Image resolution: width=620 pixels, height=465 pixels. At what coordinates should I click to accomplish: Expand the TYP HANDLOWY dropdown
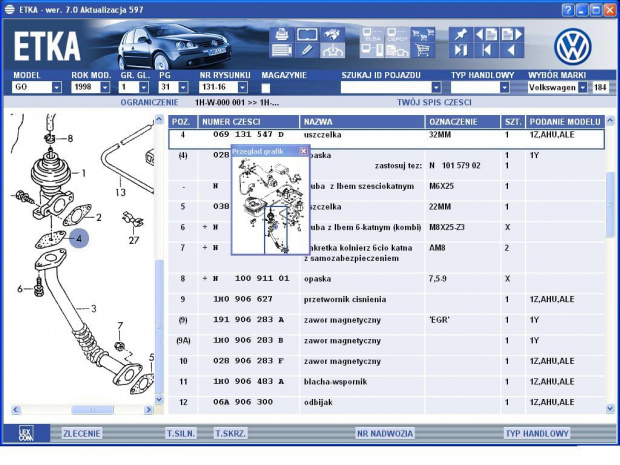pos(504,87)
